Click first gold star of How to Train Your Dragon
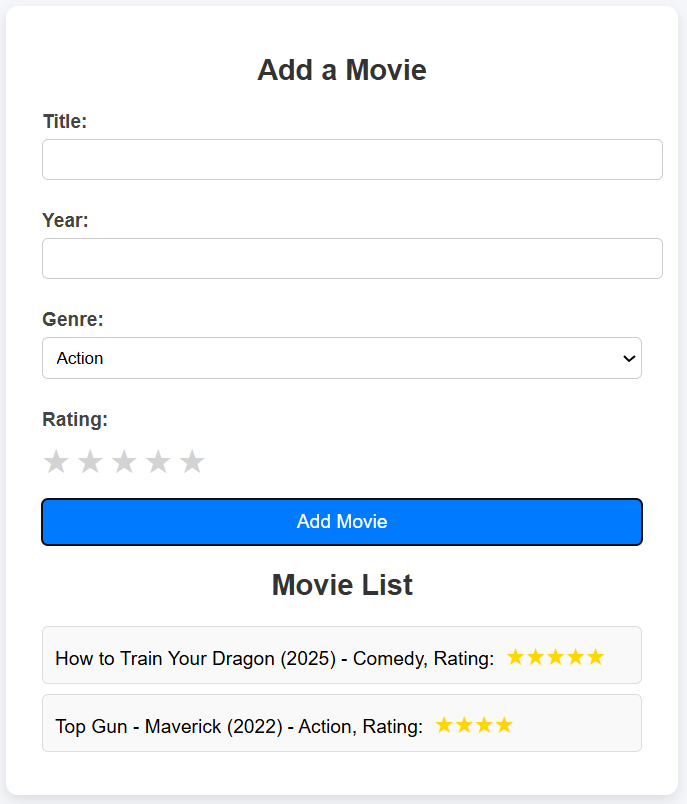 point(516,657)
